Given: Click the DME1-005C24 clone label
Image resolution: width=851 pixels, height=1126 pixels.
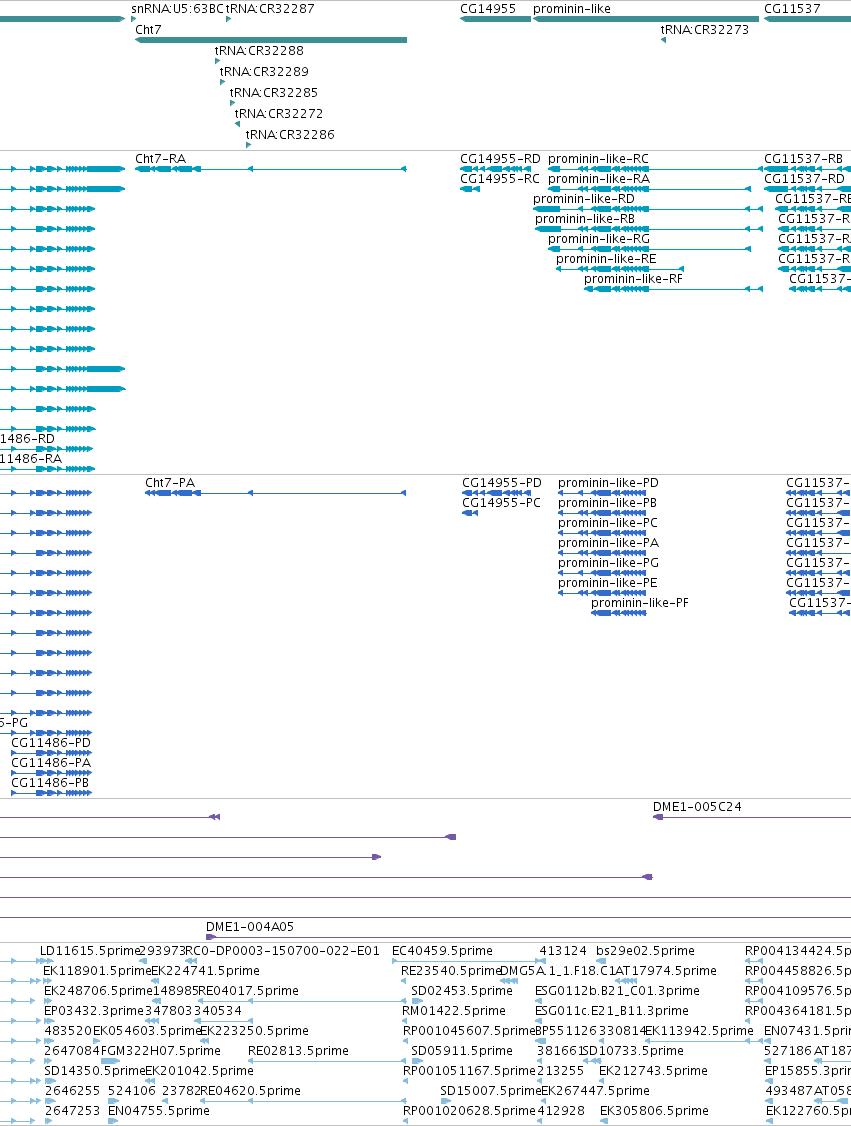Looking at the screenshot, I should (697, 806).
